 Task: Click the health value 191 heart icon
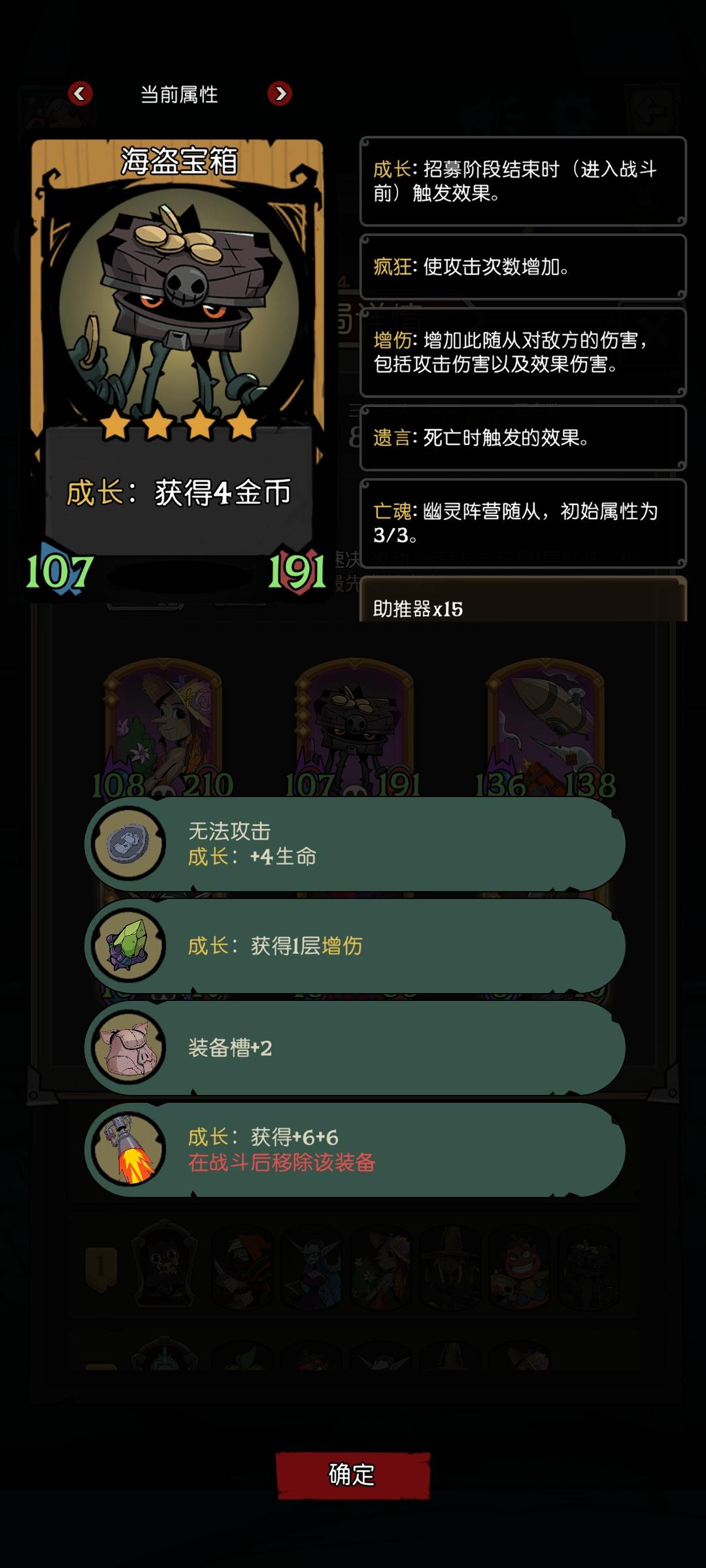(x=297, y=571)
